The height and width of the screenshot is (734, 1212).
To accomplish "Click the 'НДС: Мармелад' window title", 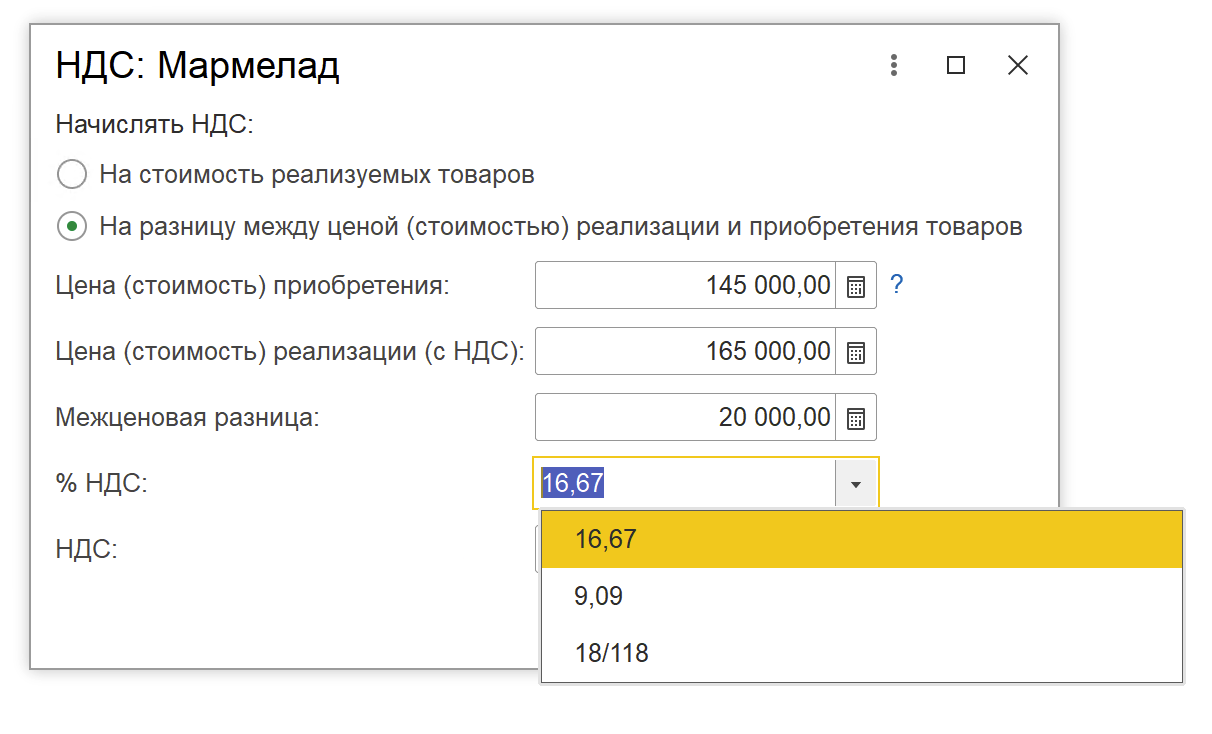I will click(x=198, y=67).
